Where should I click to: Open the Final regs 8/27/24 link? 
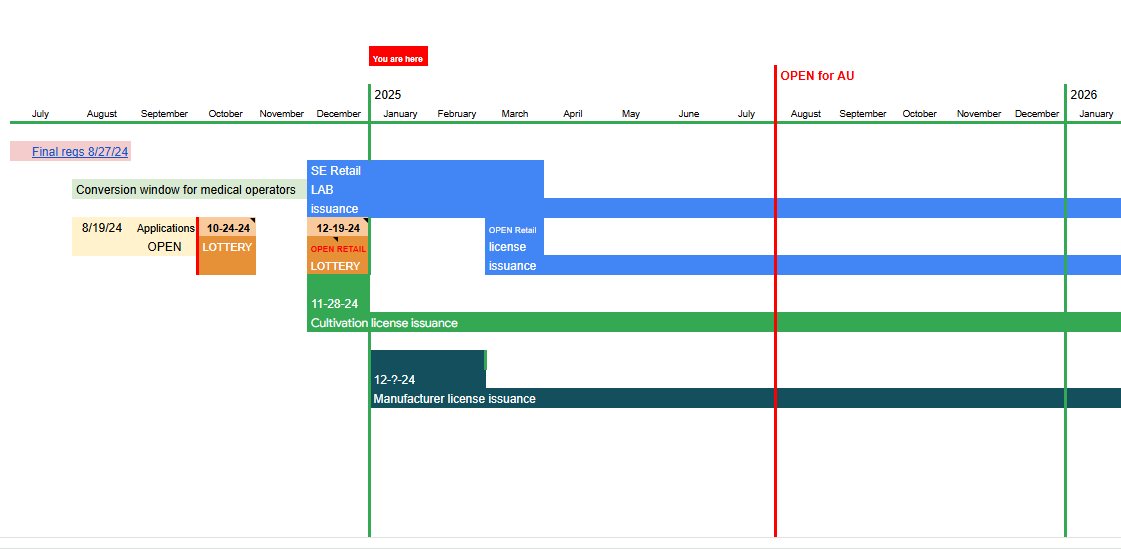tap(80, 152)
